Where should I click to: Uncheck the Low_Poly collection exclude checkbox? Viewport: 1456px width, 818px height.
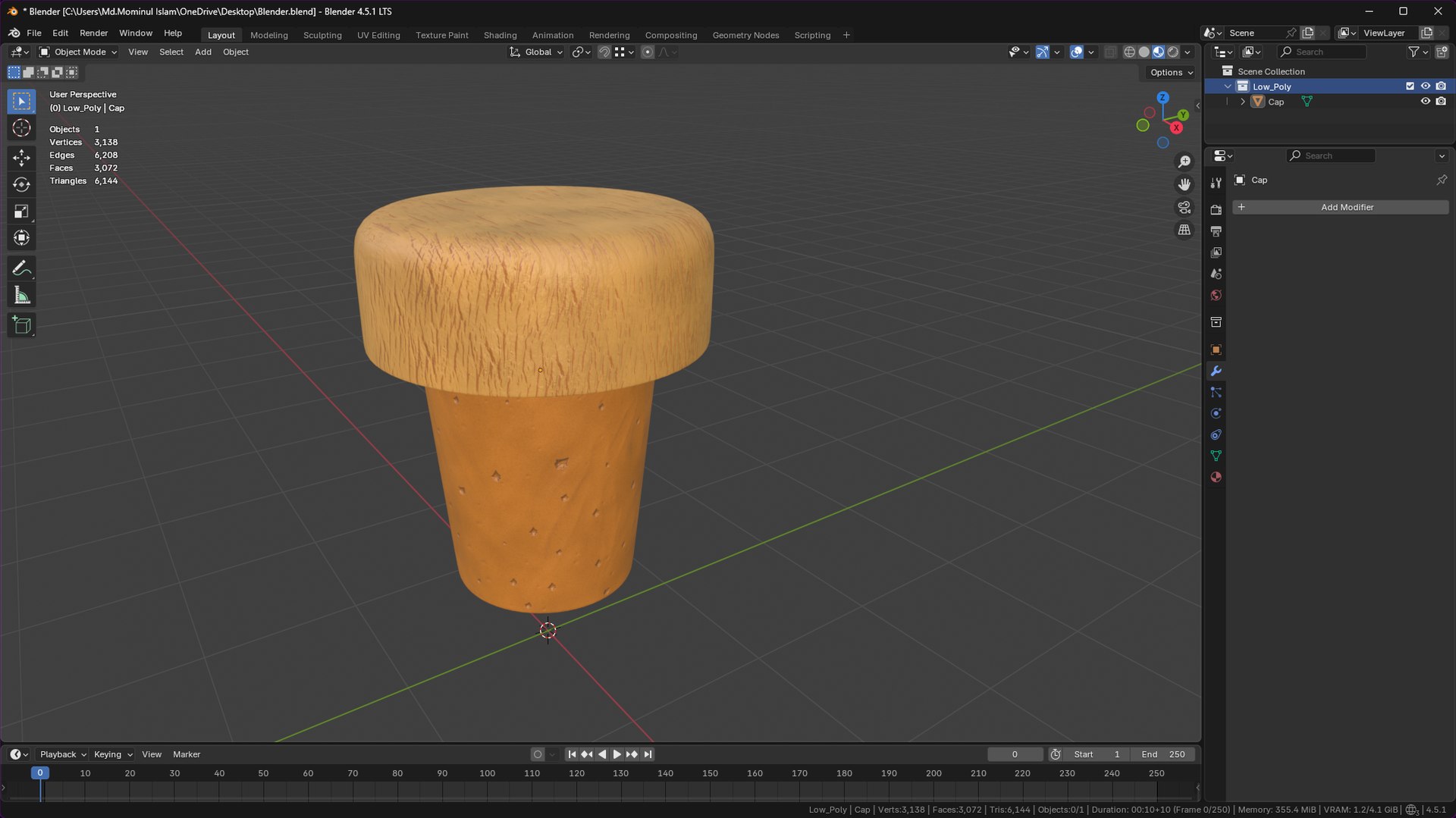click(1410, 86)
